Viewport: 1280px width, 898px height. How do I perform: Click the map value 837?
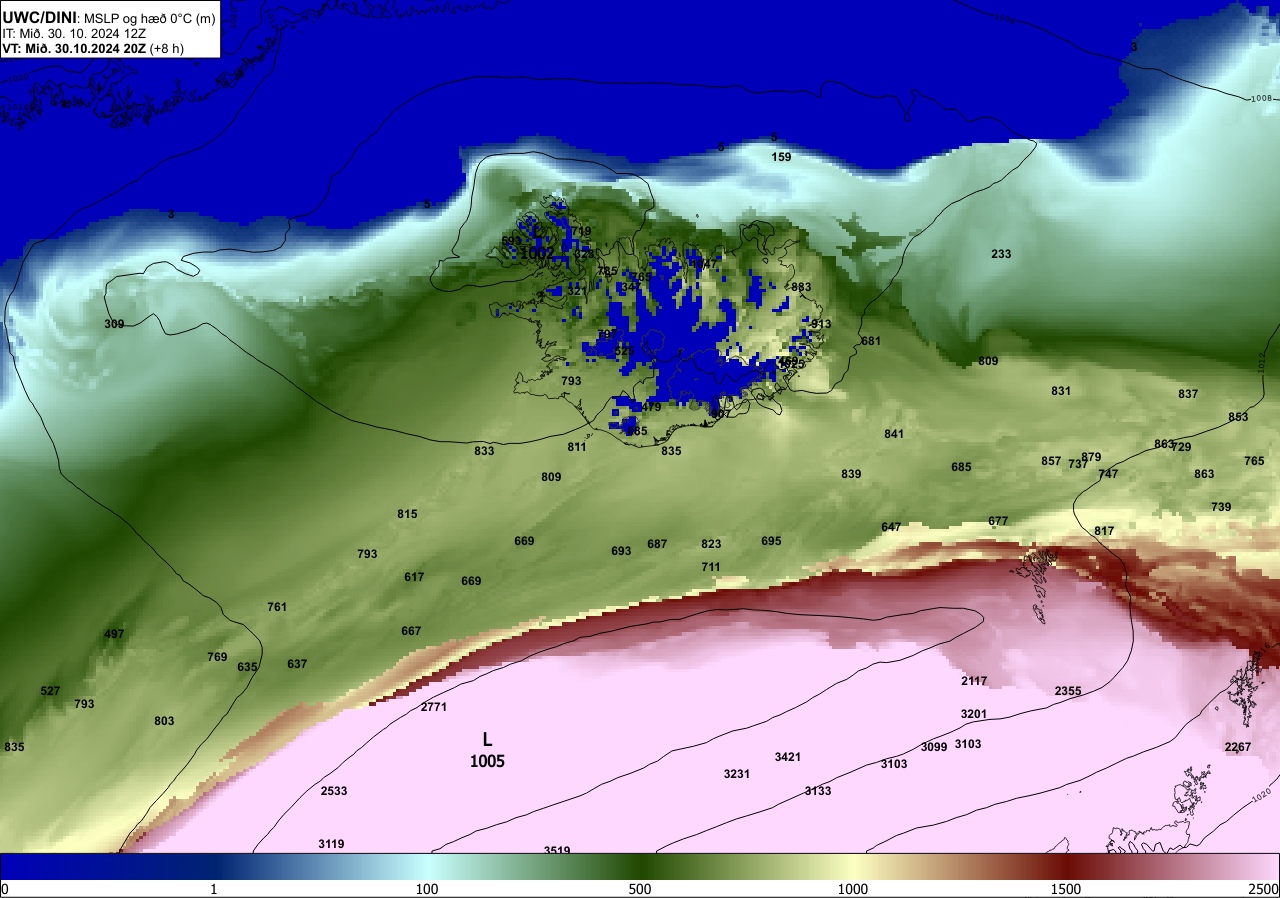pyautogui.click(x=1187, y=394)
